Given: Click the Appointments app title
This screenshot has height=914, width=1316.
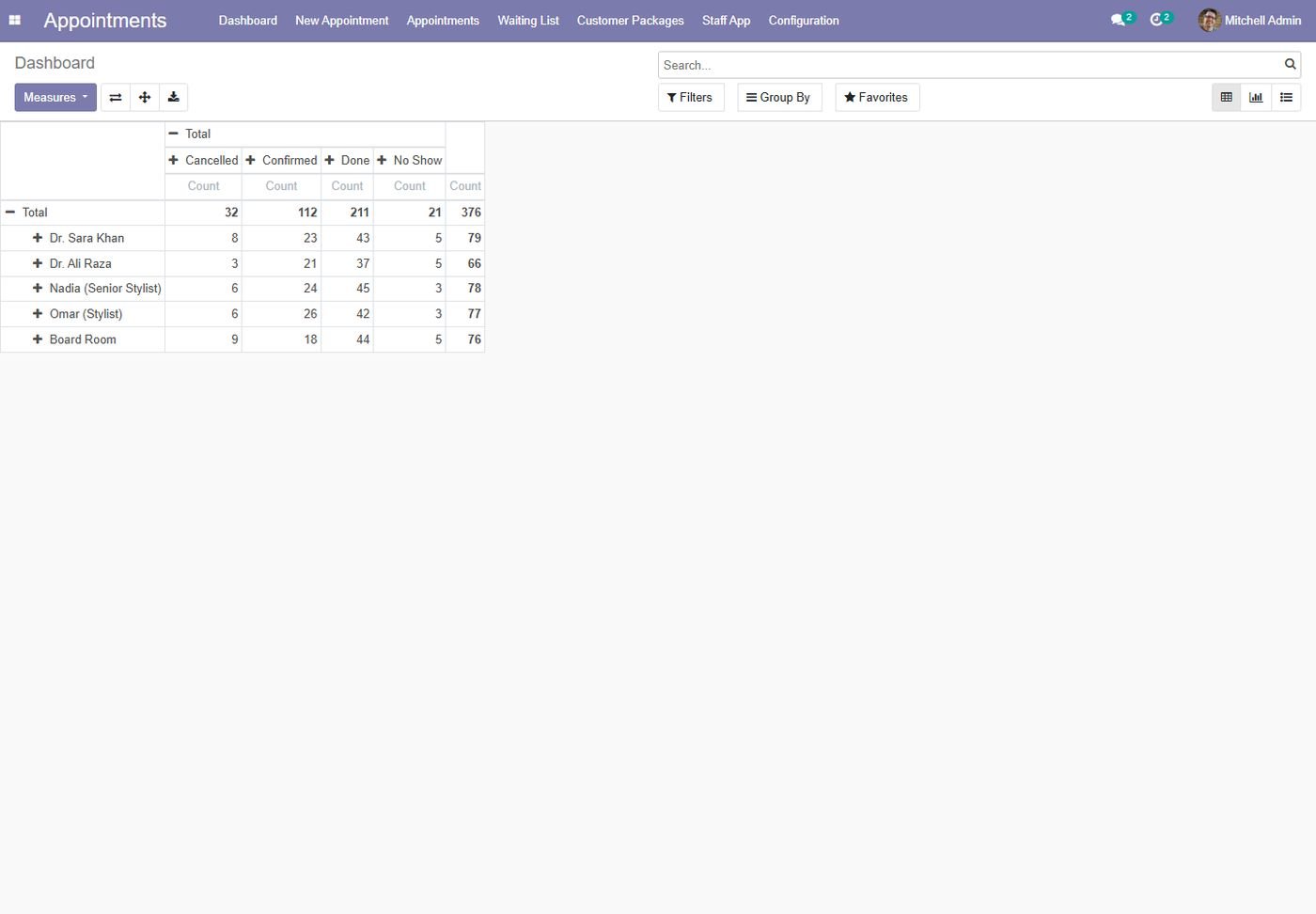Looking at the screenshot, I should pos(105,20).
